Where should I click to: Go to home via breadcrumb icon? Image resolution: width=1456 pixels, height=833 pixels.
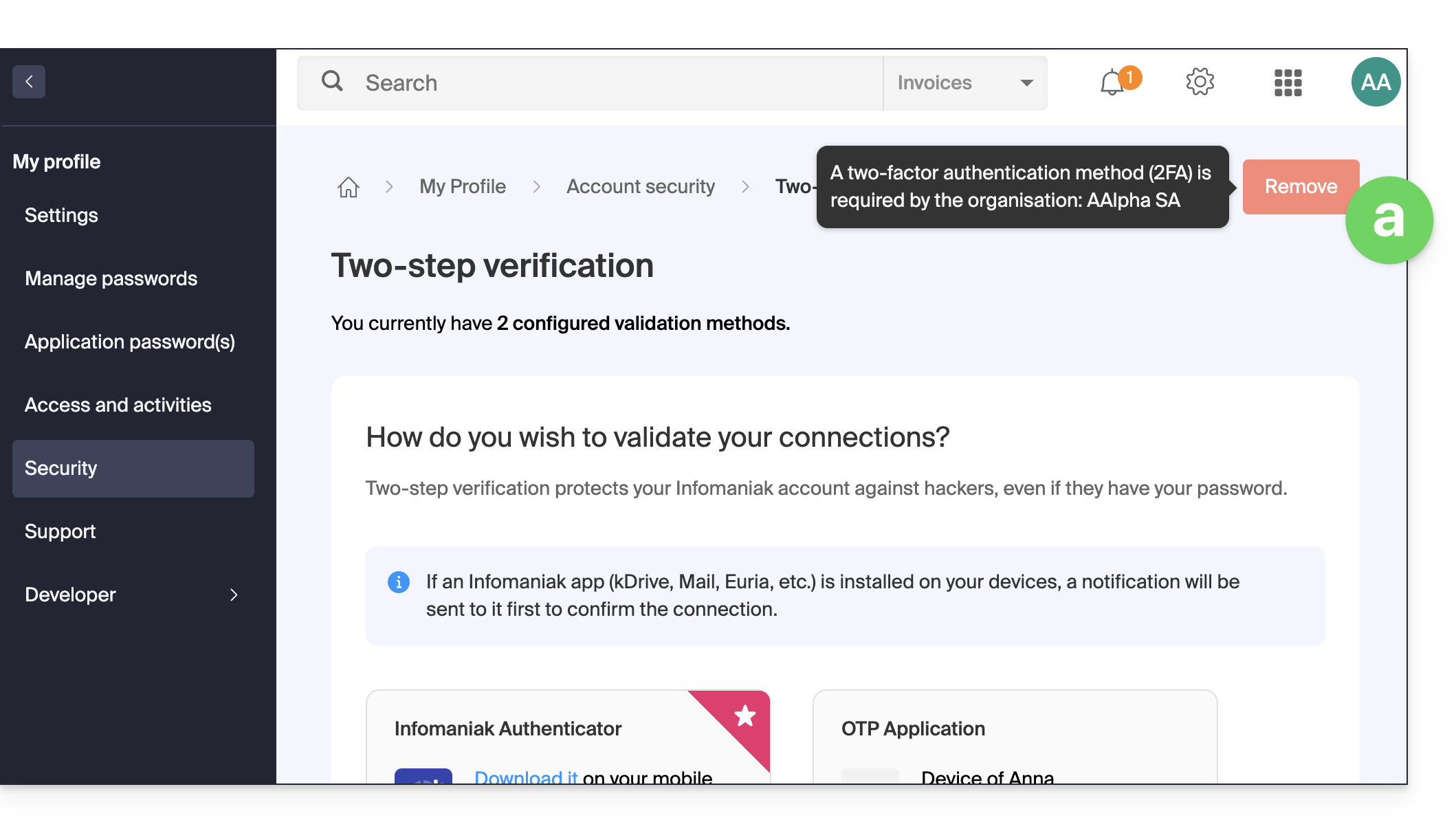[x=349, y=187]
